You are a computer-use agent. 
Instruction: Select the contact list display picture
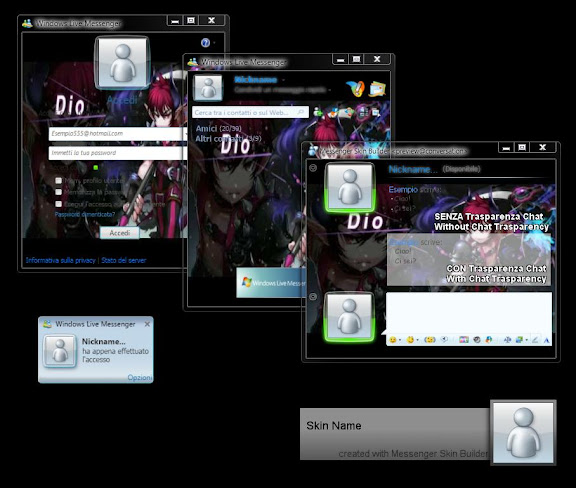(x=208, y=88)
